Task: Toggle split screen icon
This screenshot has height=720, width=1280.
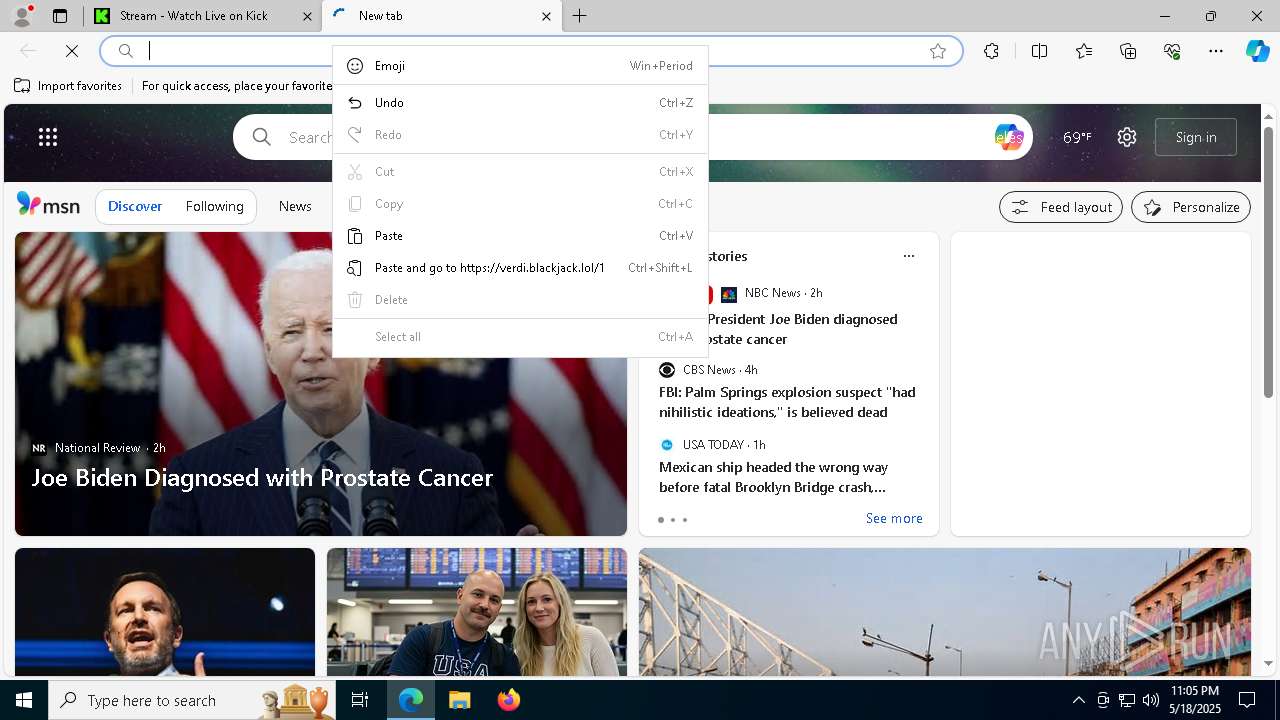Action: tap(1039, 51)
